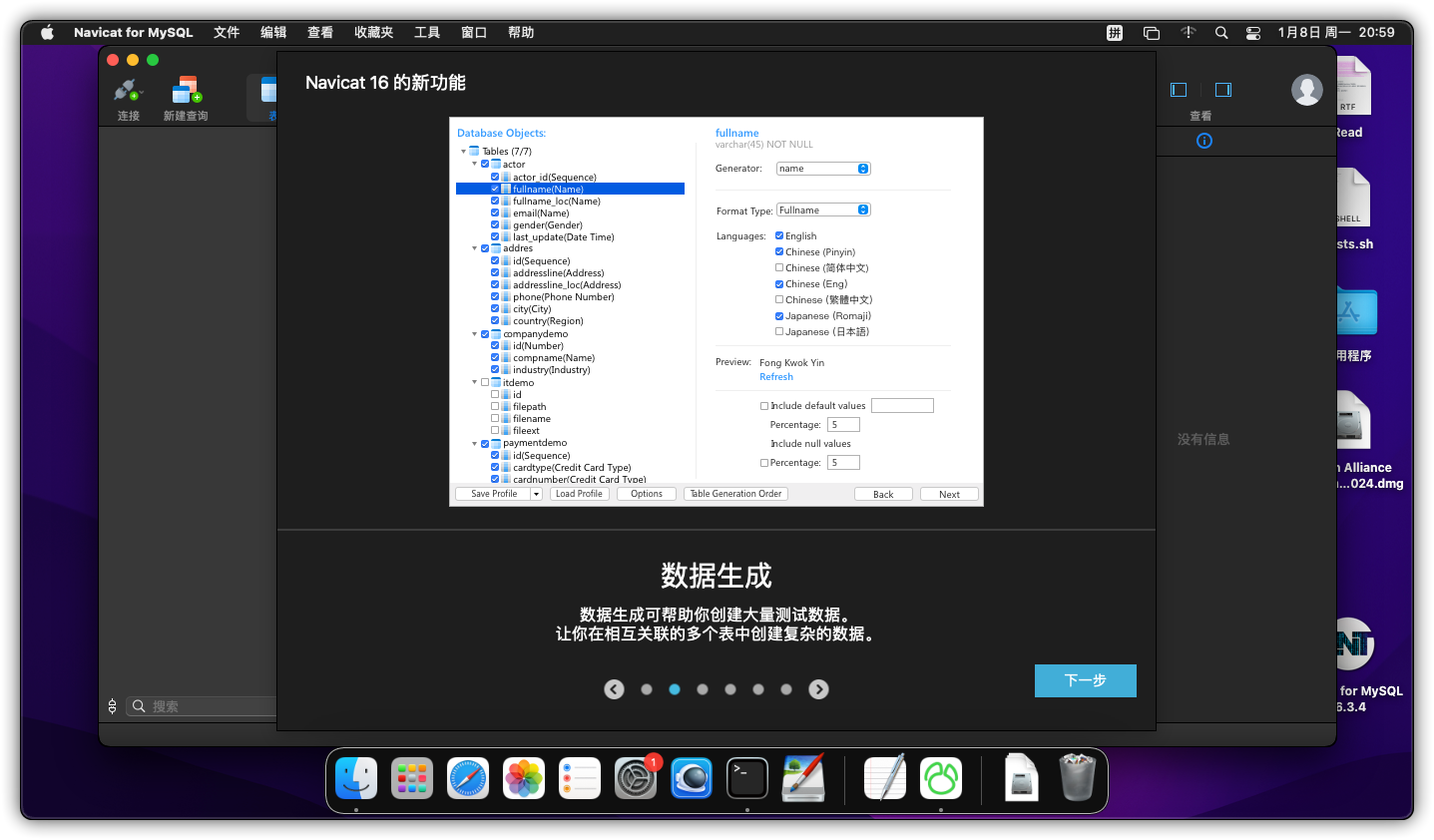Screen dimensions: 1434x840
Task: Open the 收藏夹 menu
Action: (374, 32)
